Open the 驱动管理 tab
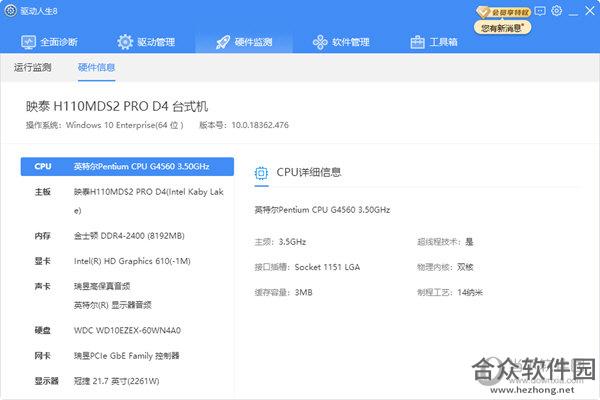Image resolution: width=600 pixels, height=400 pixels. pos(146,42)
